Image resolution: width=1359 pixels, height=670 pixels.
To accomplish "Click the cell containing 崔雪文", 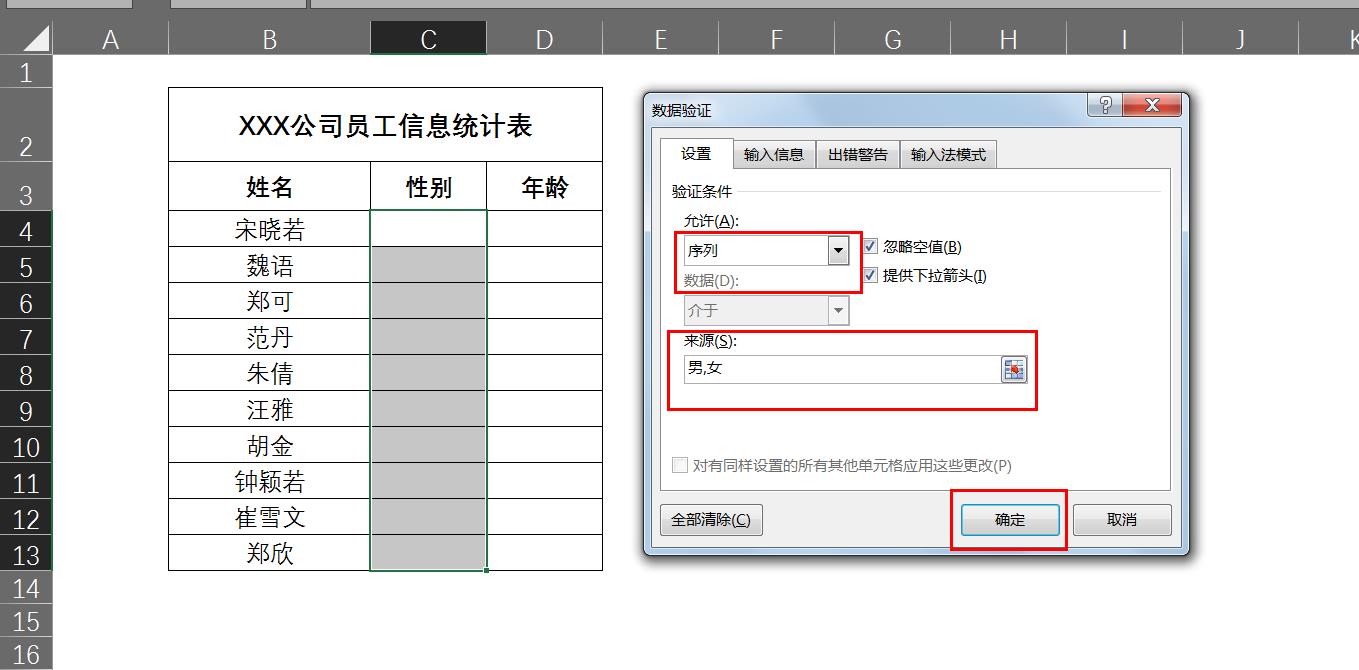I will point(269,517).
